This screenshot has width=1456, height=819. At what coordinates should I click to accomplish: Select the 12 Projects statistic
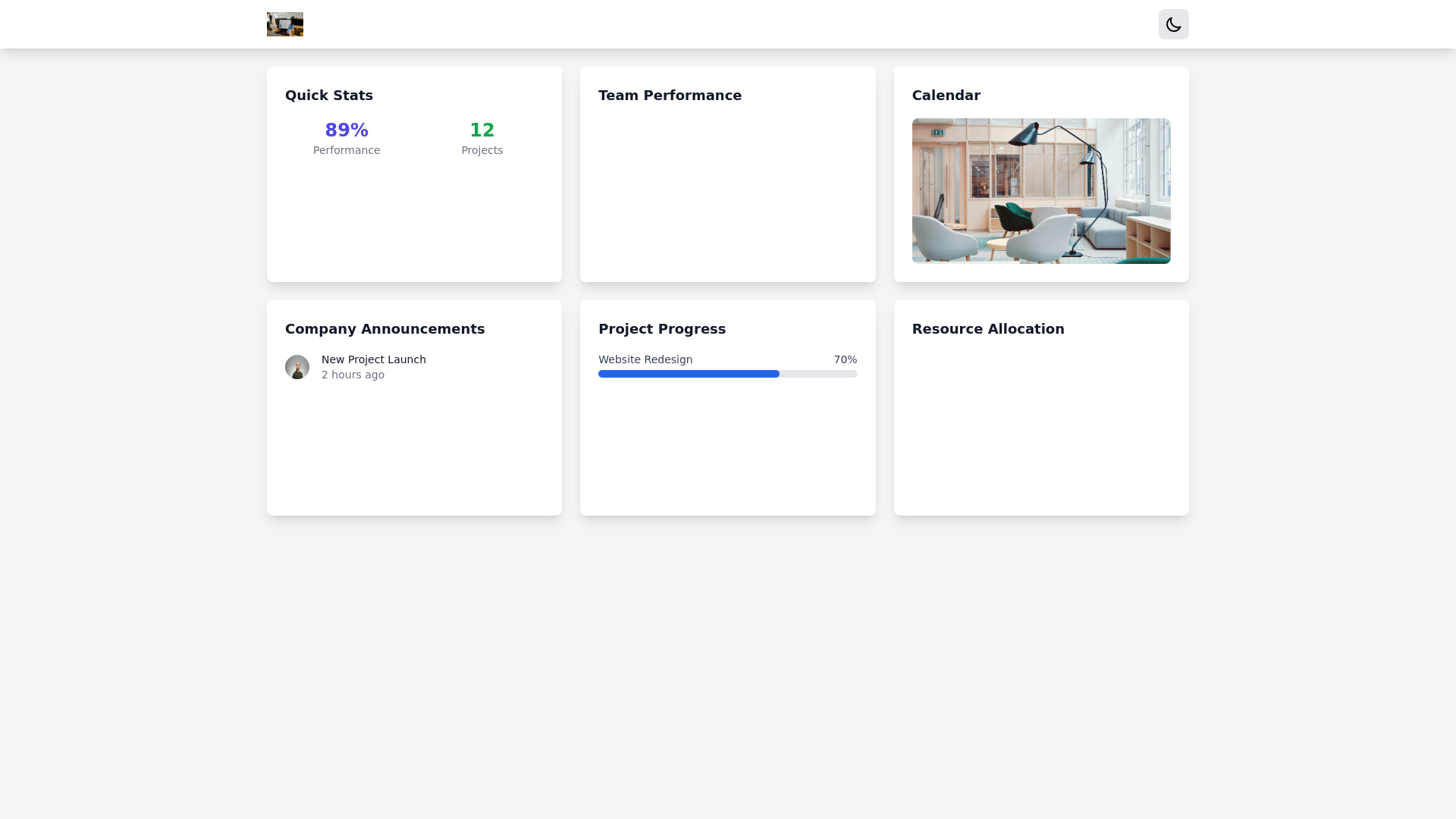482,130
